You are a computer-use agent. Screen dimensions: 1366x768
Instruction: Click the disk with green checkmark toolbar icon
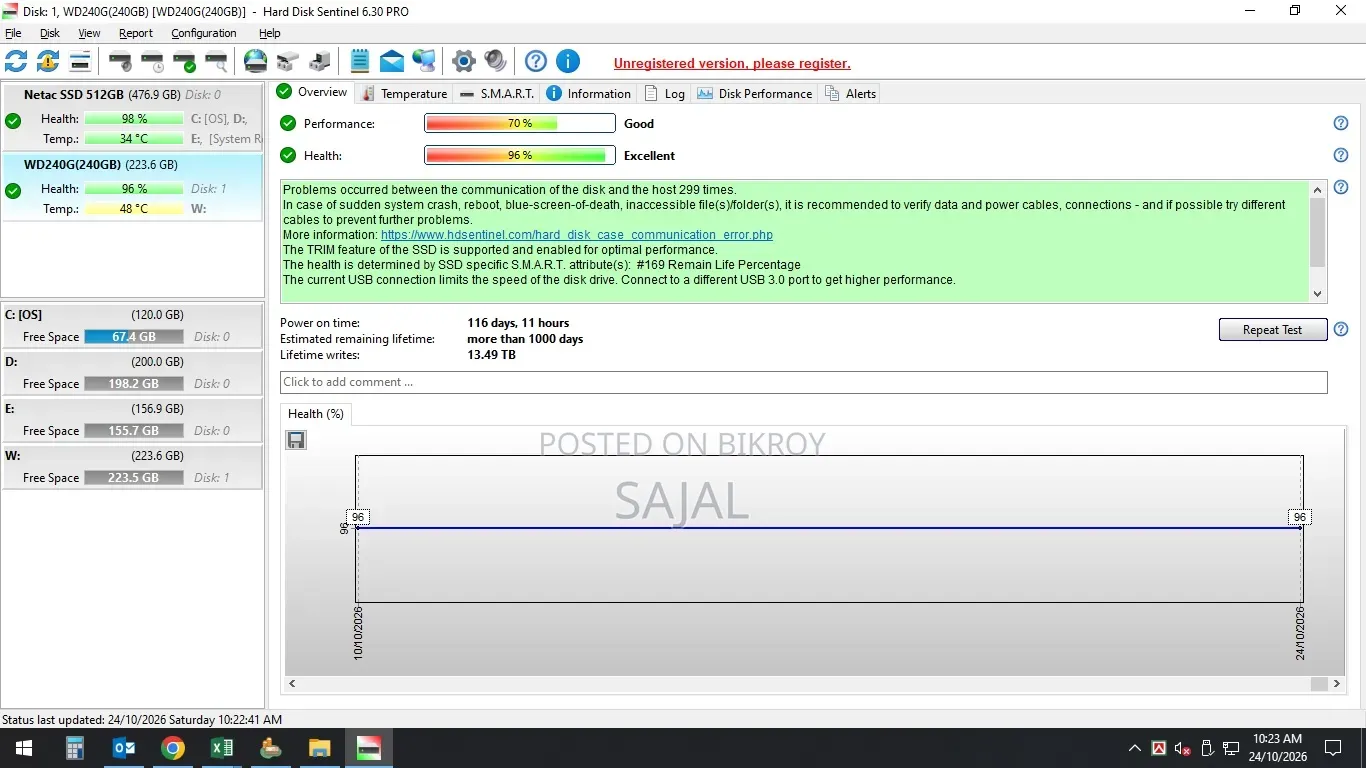(184, 61)
